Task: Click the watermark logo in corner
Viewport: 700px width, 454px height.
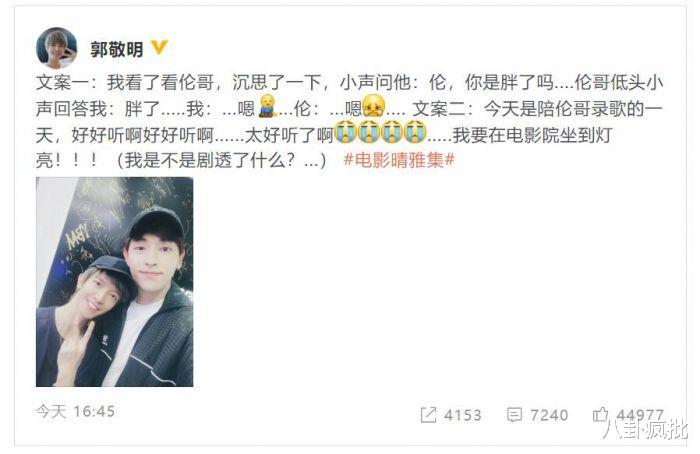Action: coord(645,430)
